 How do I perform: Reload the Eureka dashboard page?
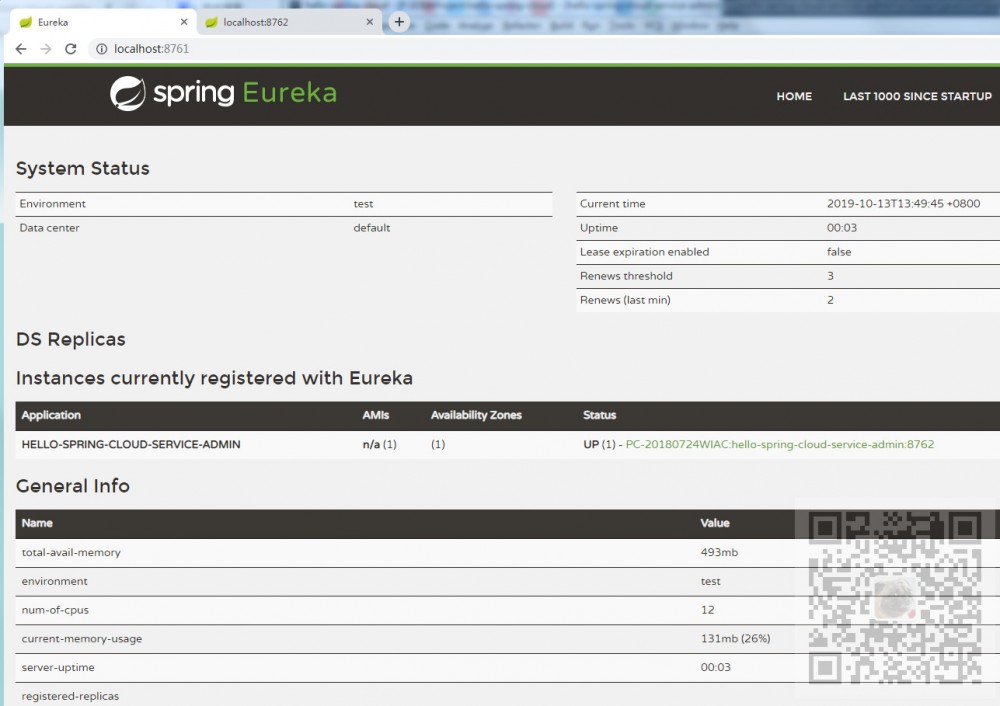click(71, 49)
